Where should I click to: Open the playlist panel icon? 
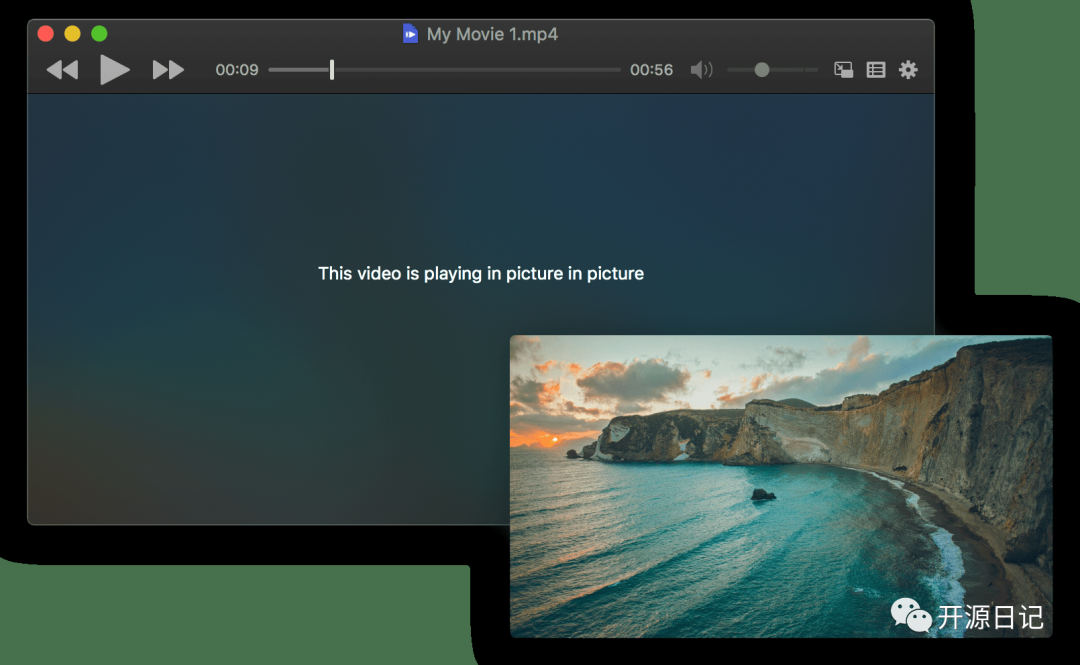[x=876, y=70]
